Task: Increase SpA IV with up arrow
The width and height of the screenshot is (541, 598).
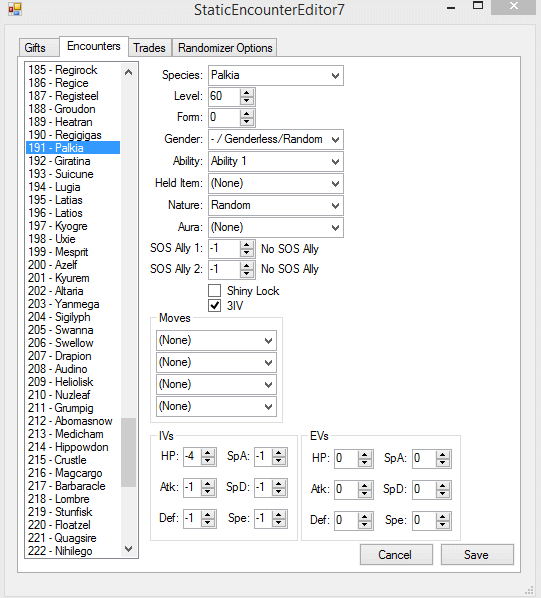Action: coord(279,453)
